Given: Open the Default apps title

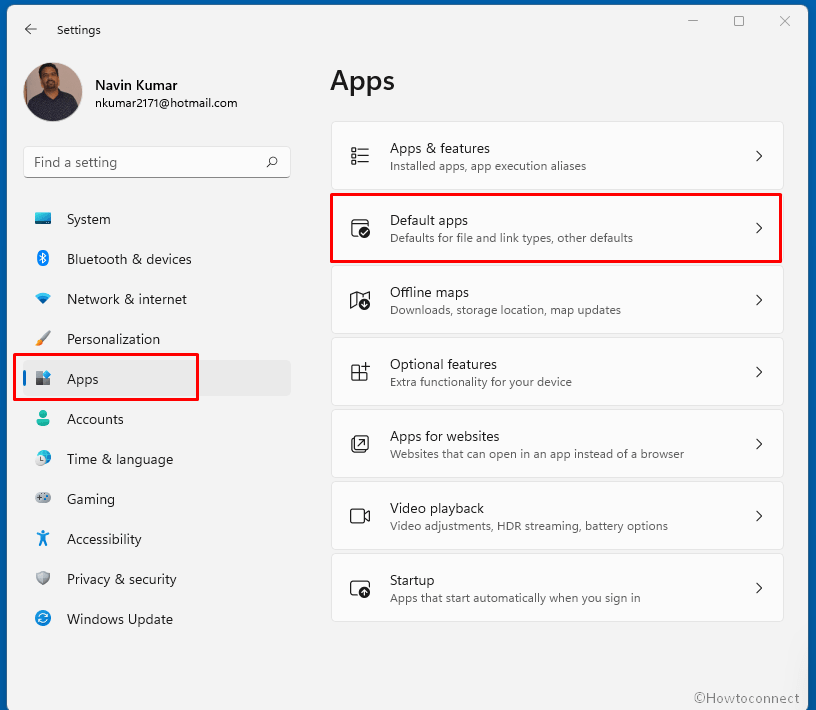Looking at the screenshot, I should pos(429,221).
